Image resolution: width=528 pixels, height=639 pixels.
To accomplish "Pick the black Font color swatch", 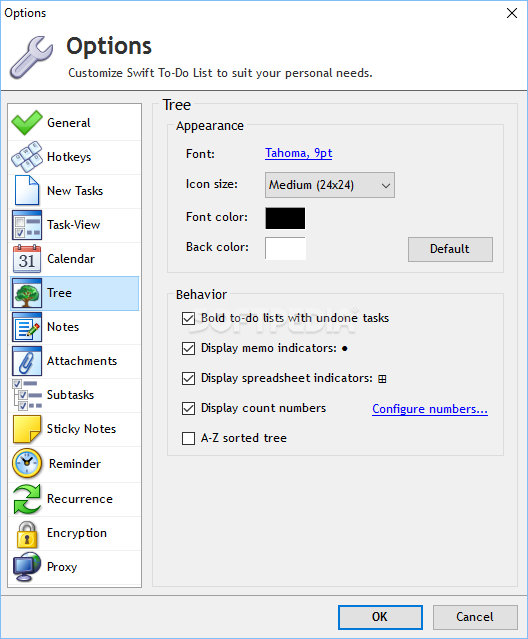I will click(x=285, y=218).
